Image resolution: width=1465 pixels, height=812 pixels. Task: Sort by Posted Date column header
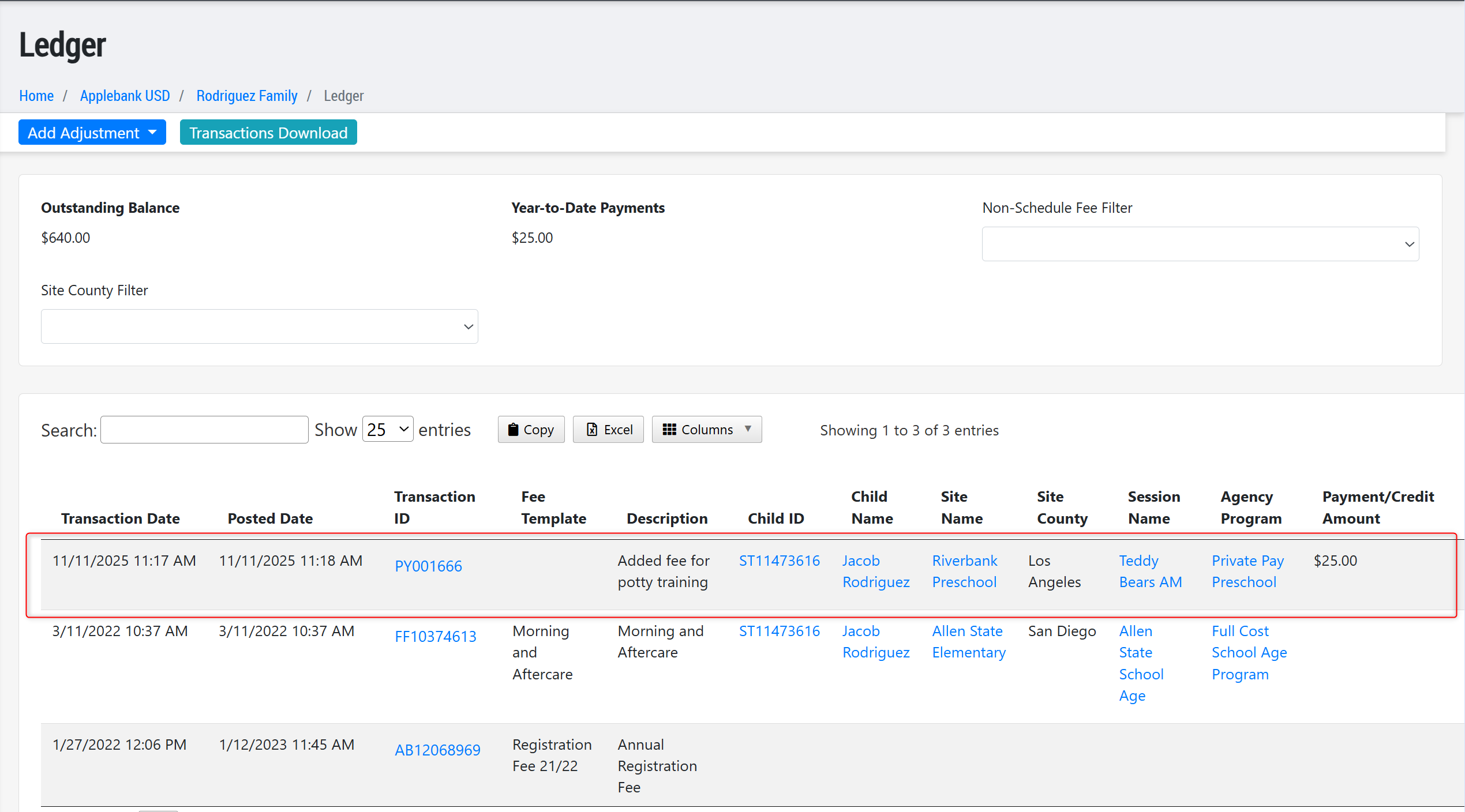click(x=270, y=518)
